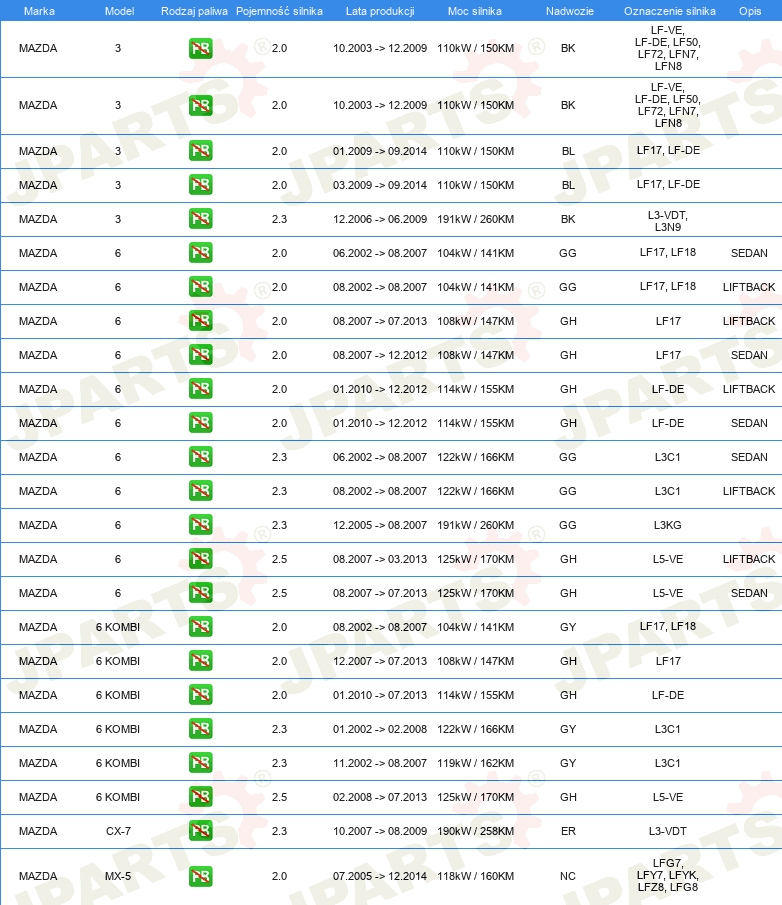This screenshot has width=782, height=905.
Task: Click the date range 01.2009 -> 09.2014
Action: tap(380, 151)
